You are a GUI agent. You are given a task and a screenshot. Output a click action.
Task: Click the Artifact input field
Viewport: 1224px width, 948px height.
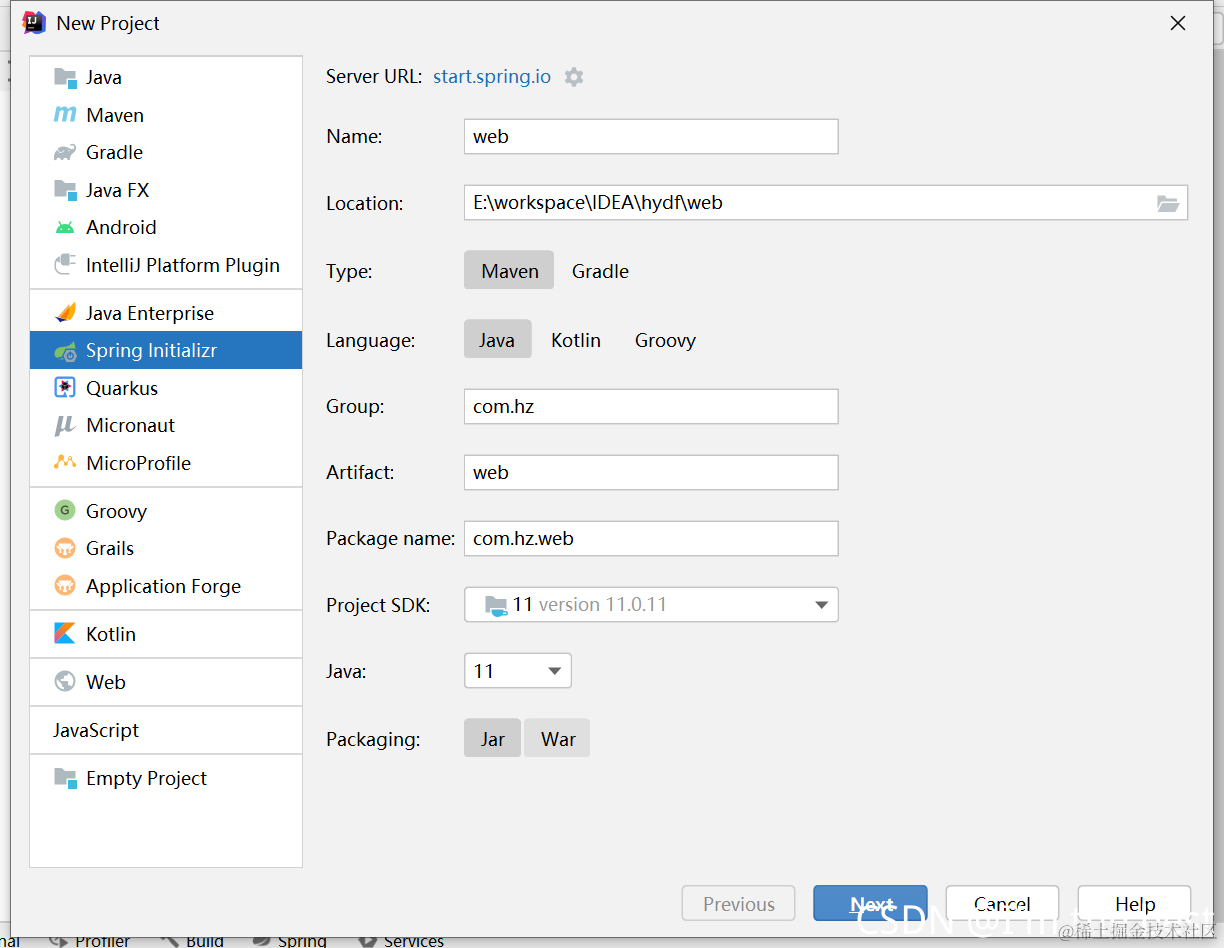click(651, 473)
